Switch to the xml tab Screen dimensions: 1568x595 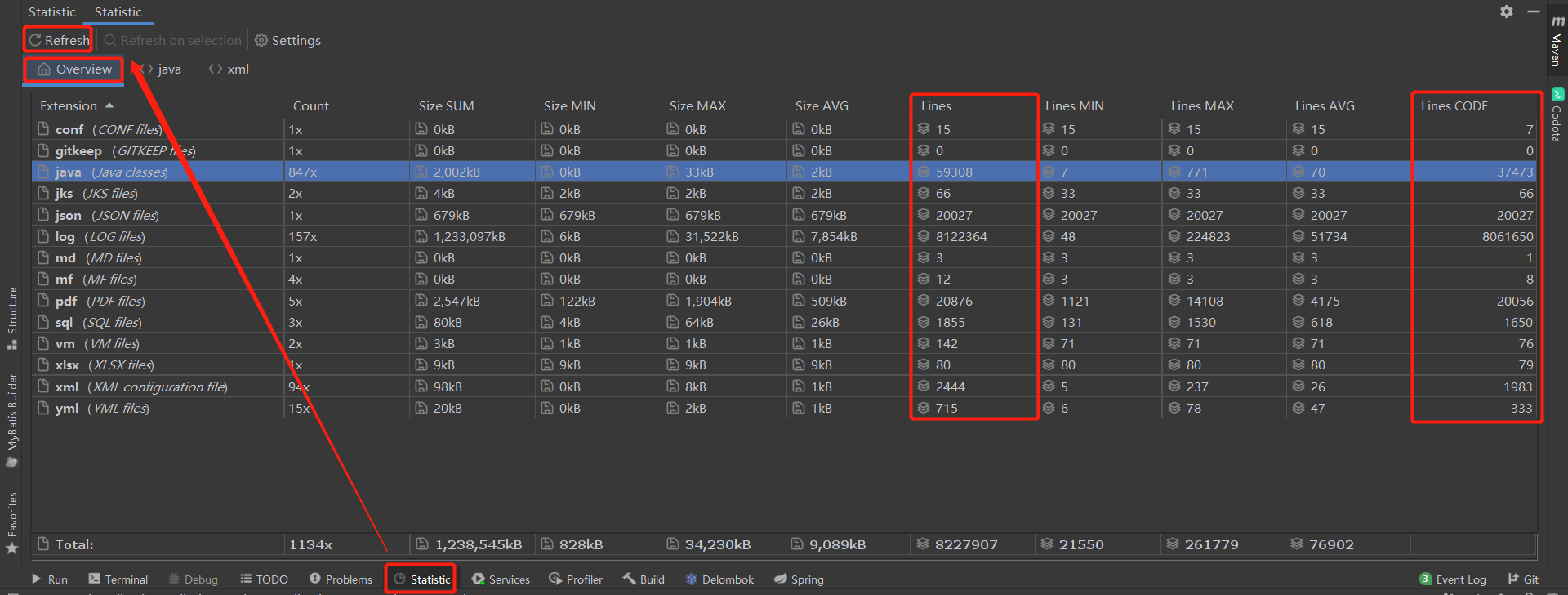[x=229, y=69]
